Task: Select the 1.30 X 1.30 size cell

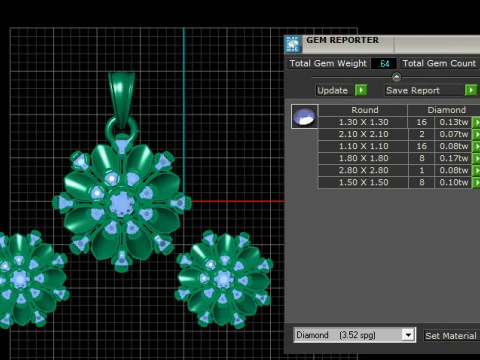Action: 363,122
